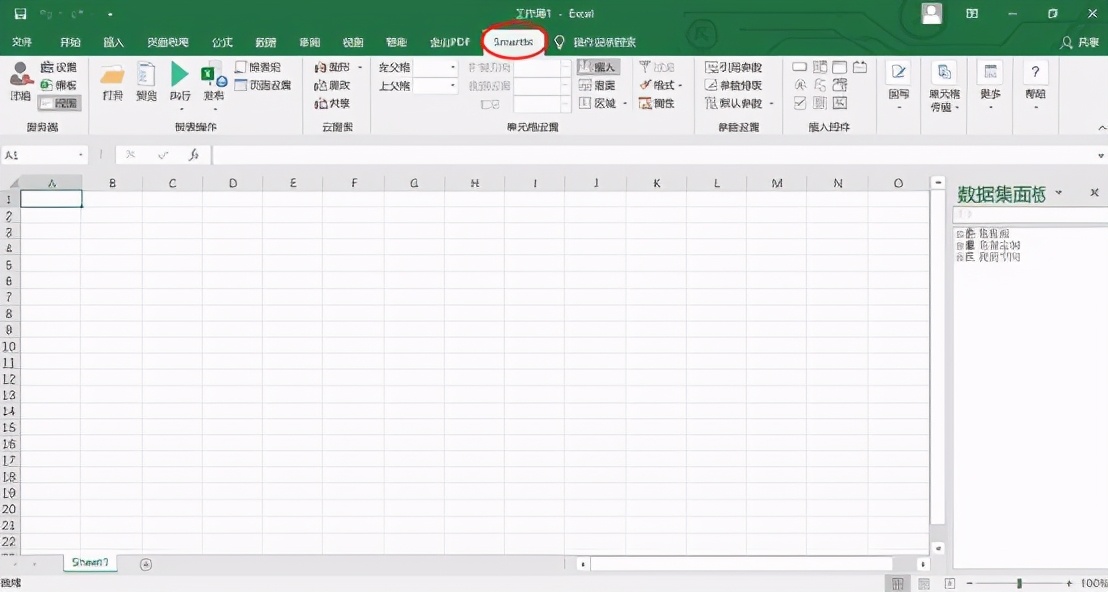Click the checkbox control in the 插入控件 group

[x=800, y=103]
